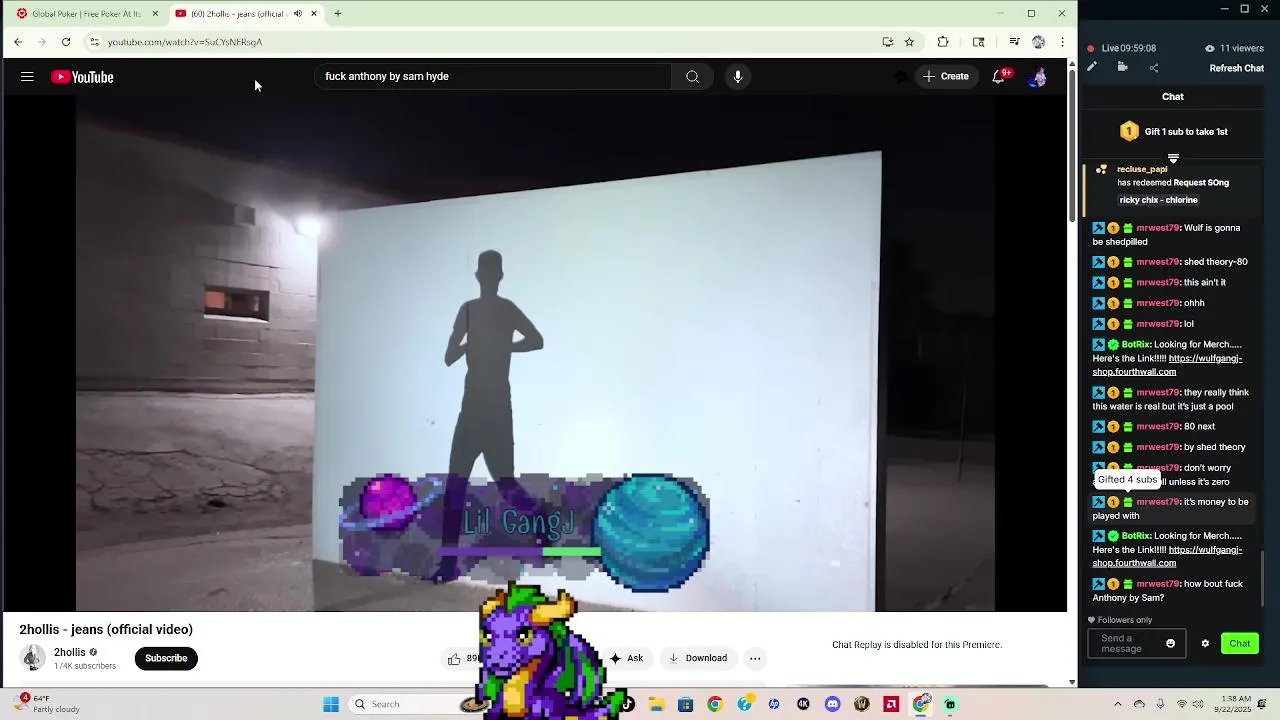Viewport: 1280px width, 720px height.
Task: Open the 2hollis channel name link
Action: coord(70,652)
